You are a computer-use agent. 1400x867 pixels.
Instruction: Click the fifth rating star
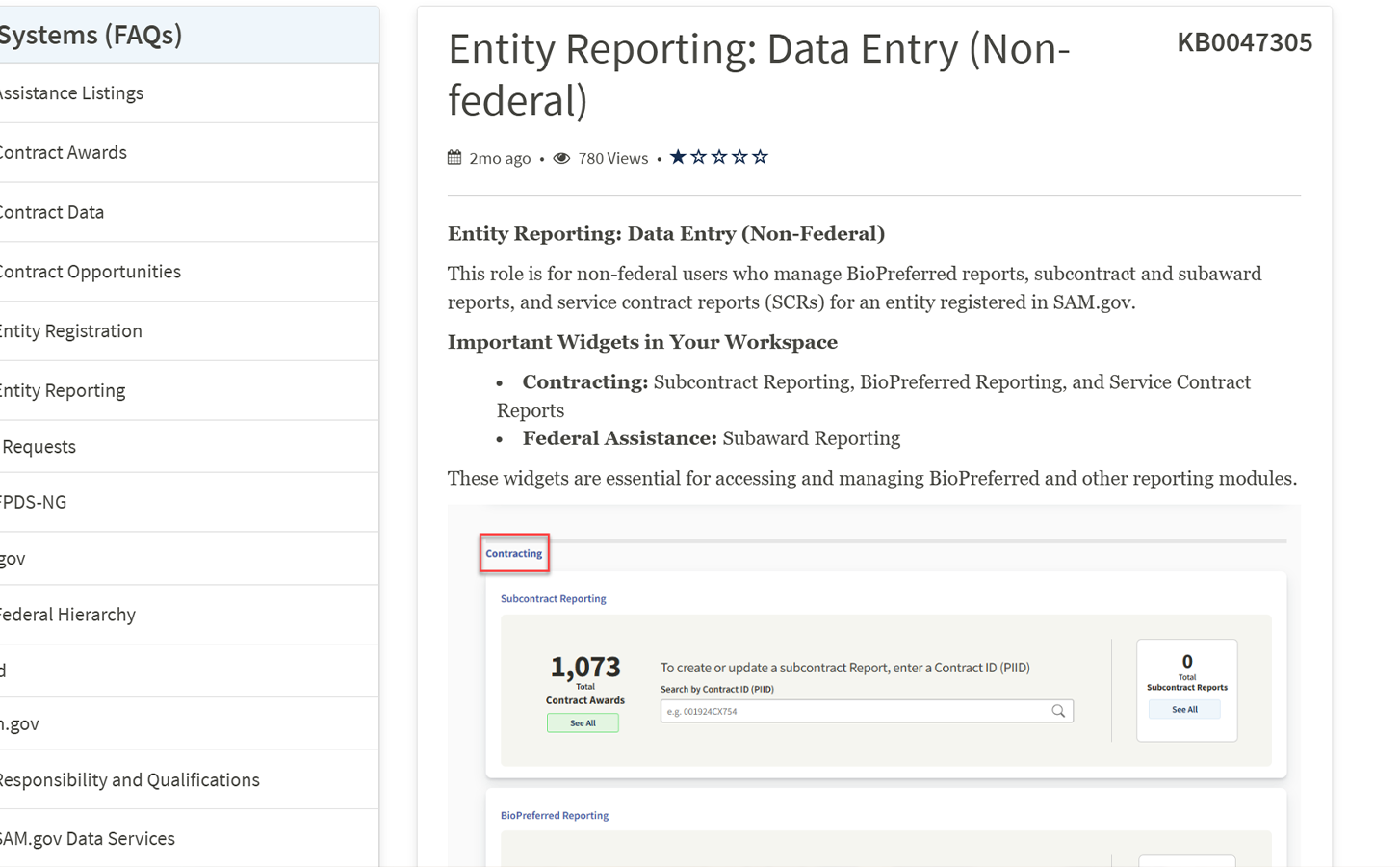[x=761, y=157]
